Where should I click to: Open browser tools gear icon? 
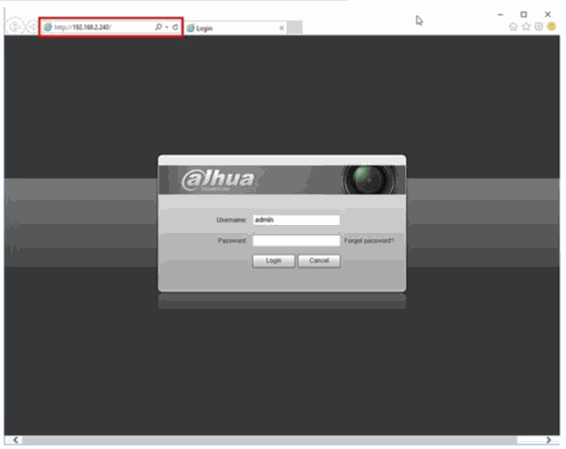539,26
